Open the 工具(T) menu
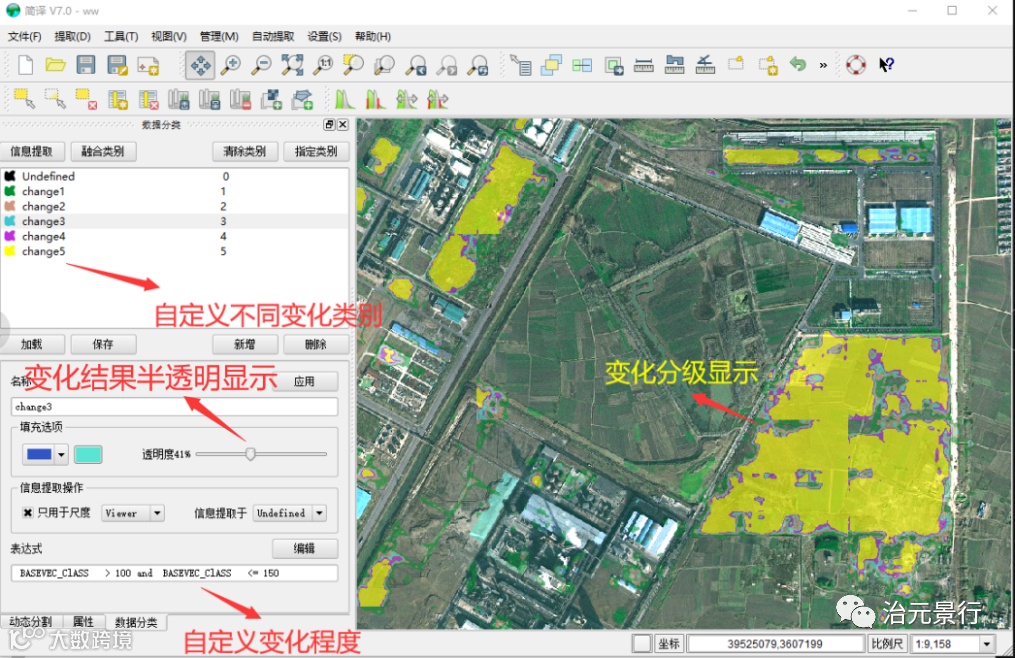The height and width of the screenshot is (658, 1015). [121, 36]
